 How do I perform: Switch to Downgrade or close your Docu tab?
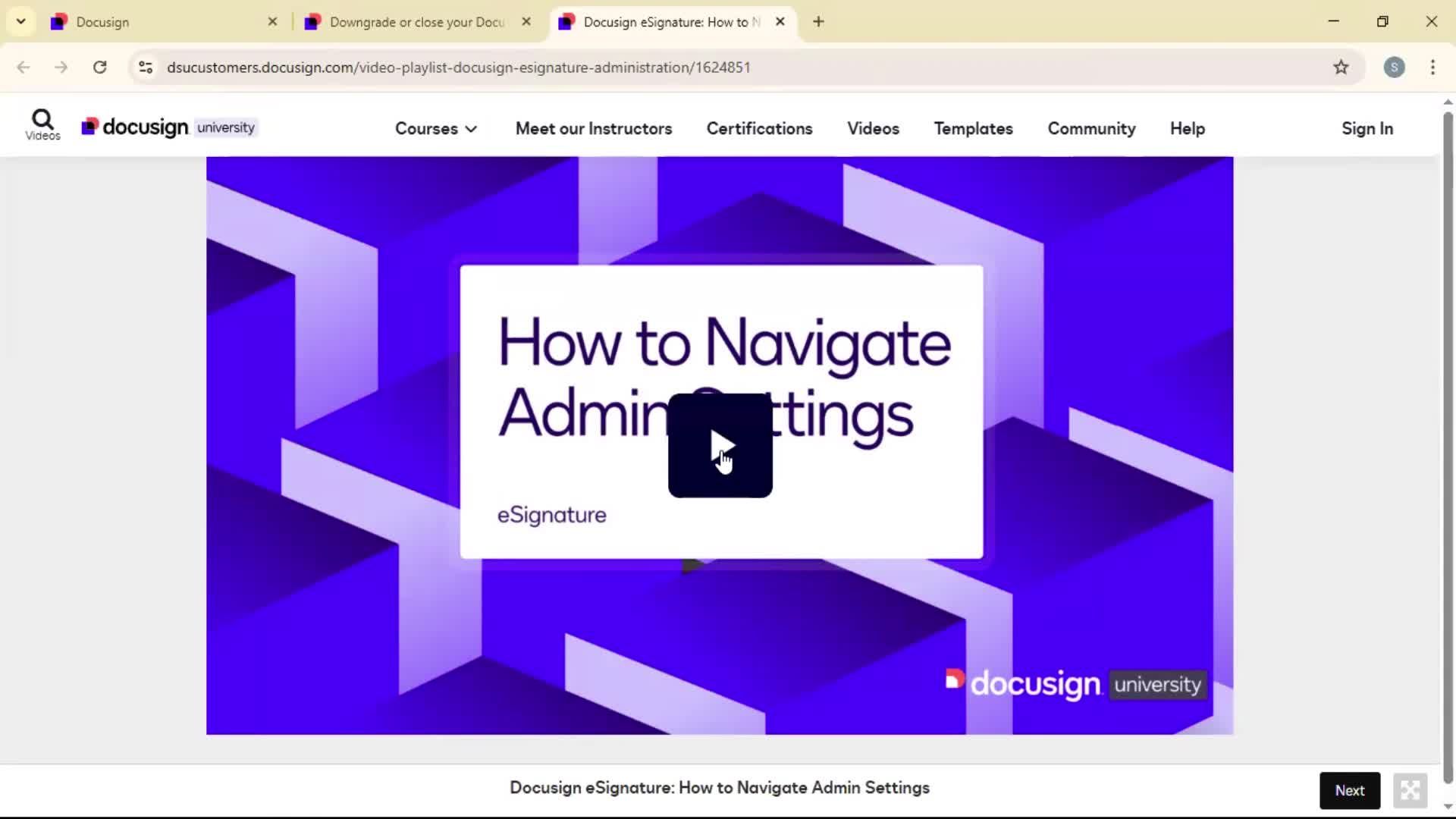pyautogui.click(x=417, y=22)
